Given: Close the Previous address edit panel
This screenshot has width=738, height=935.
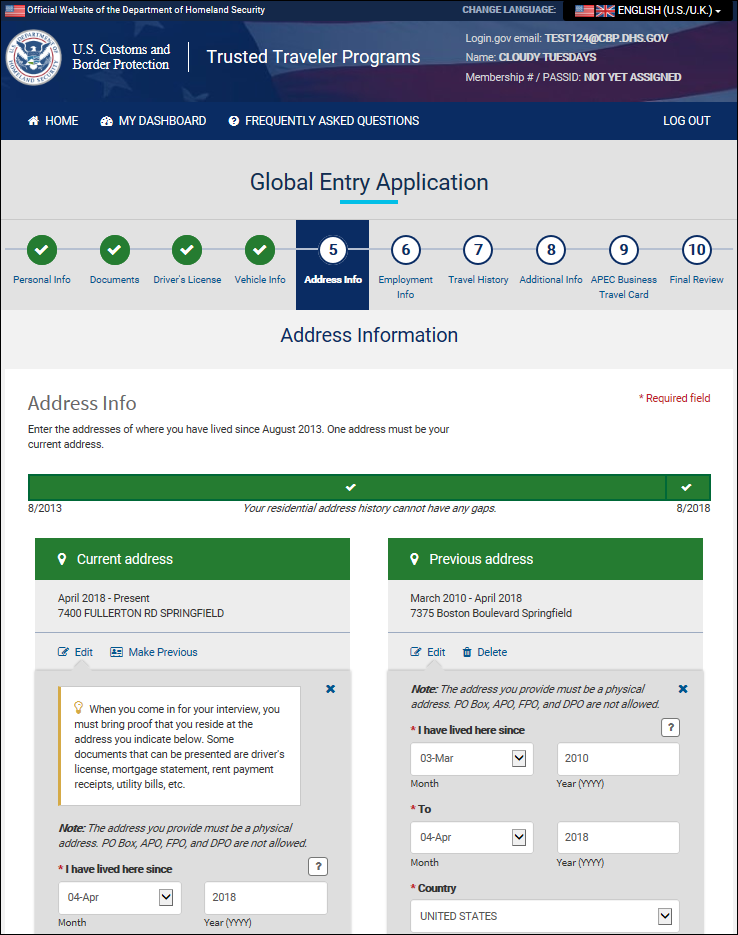Looking at the screenshot, I should pyautogui.click(x=683, y=689).
